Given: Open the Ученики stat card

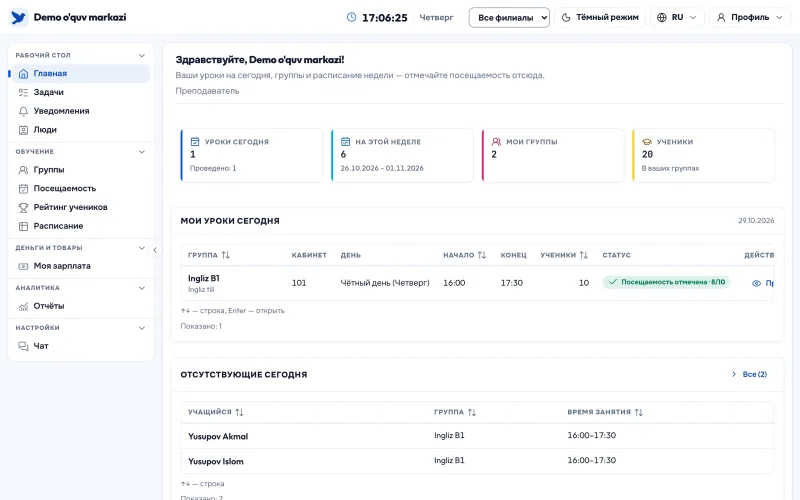Looking at the screenshot, I should 704,156.
